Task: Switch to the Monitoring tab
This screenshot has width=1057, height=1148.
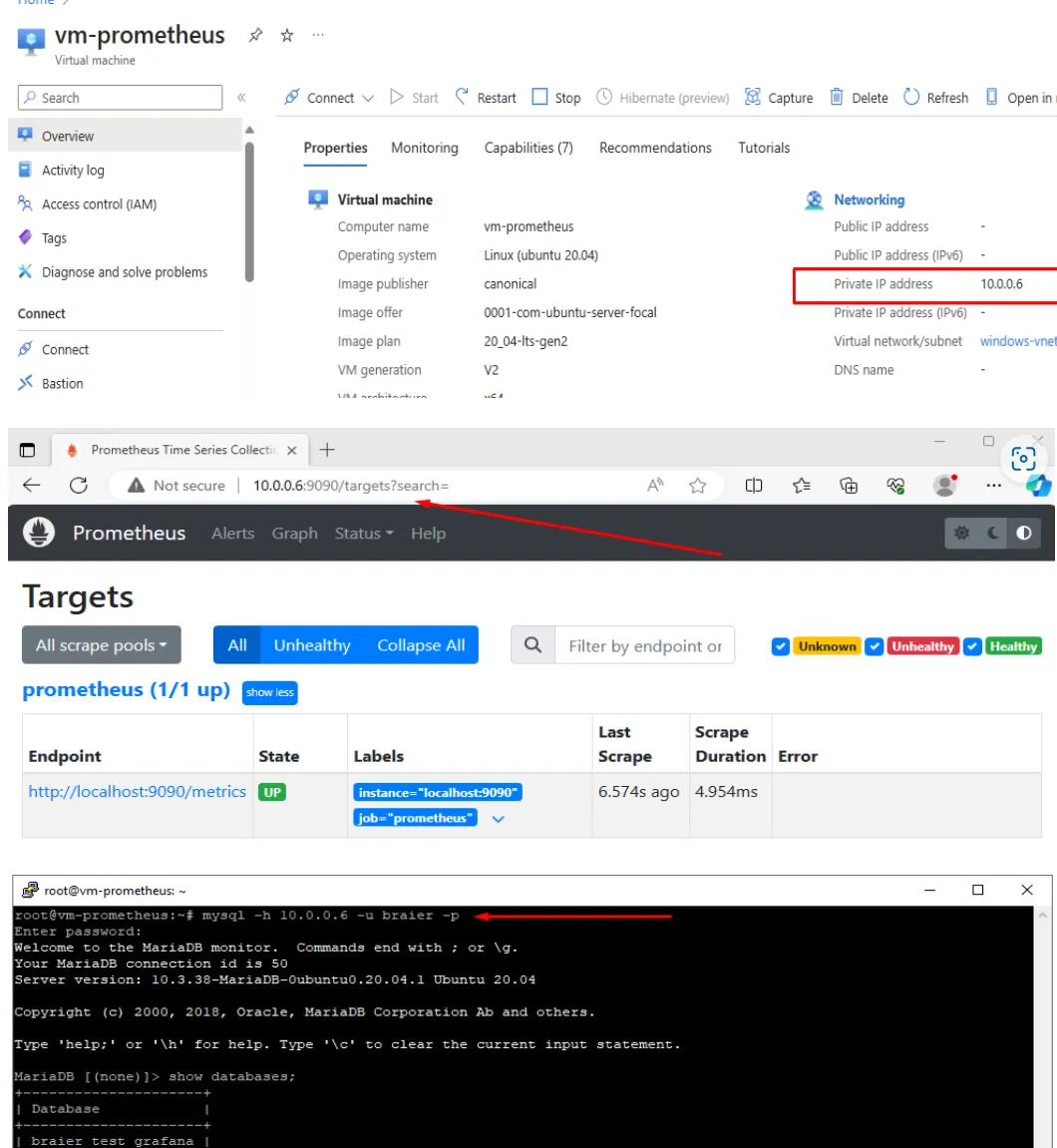Action: [424, 147]
